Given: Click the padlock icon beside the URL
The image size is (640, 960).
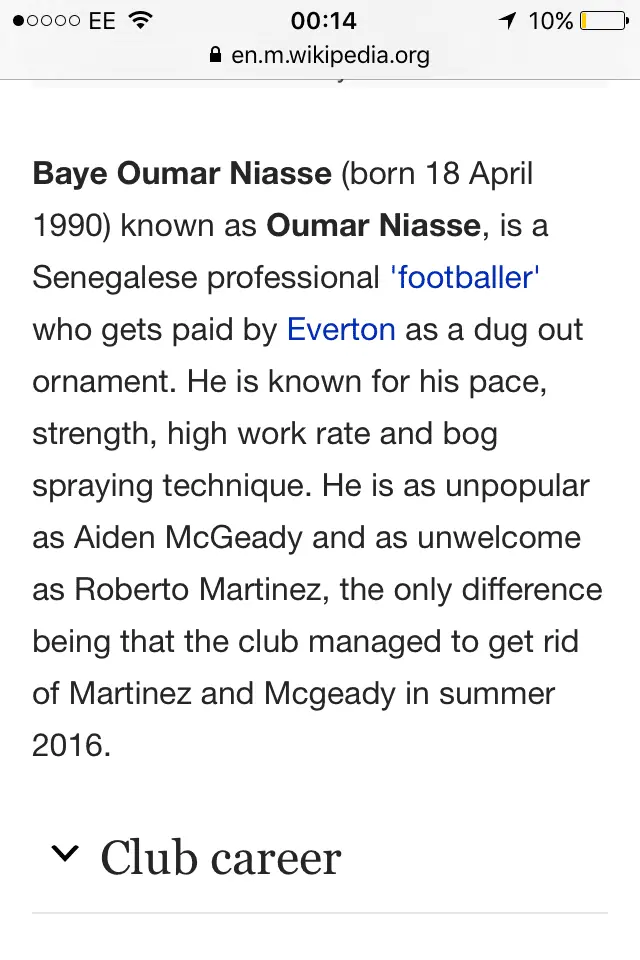Looking at the screenshot, I should [215, 55].
